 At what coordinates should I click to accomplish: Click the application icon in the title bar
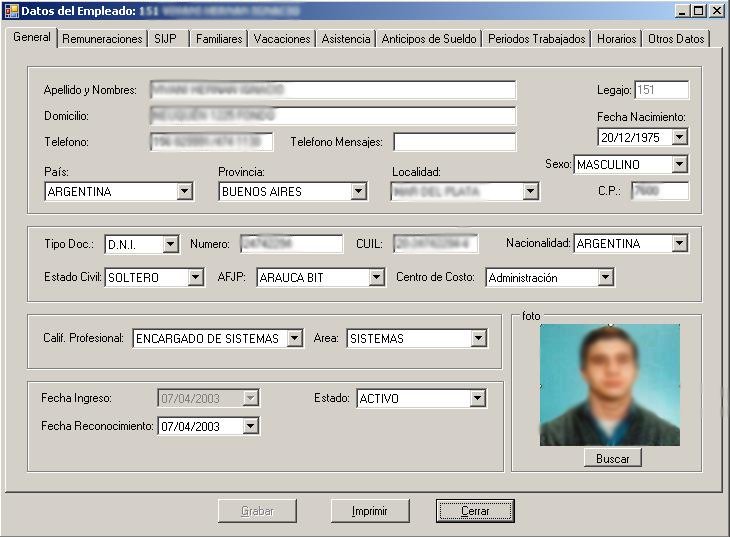coord(12,10)
